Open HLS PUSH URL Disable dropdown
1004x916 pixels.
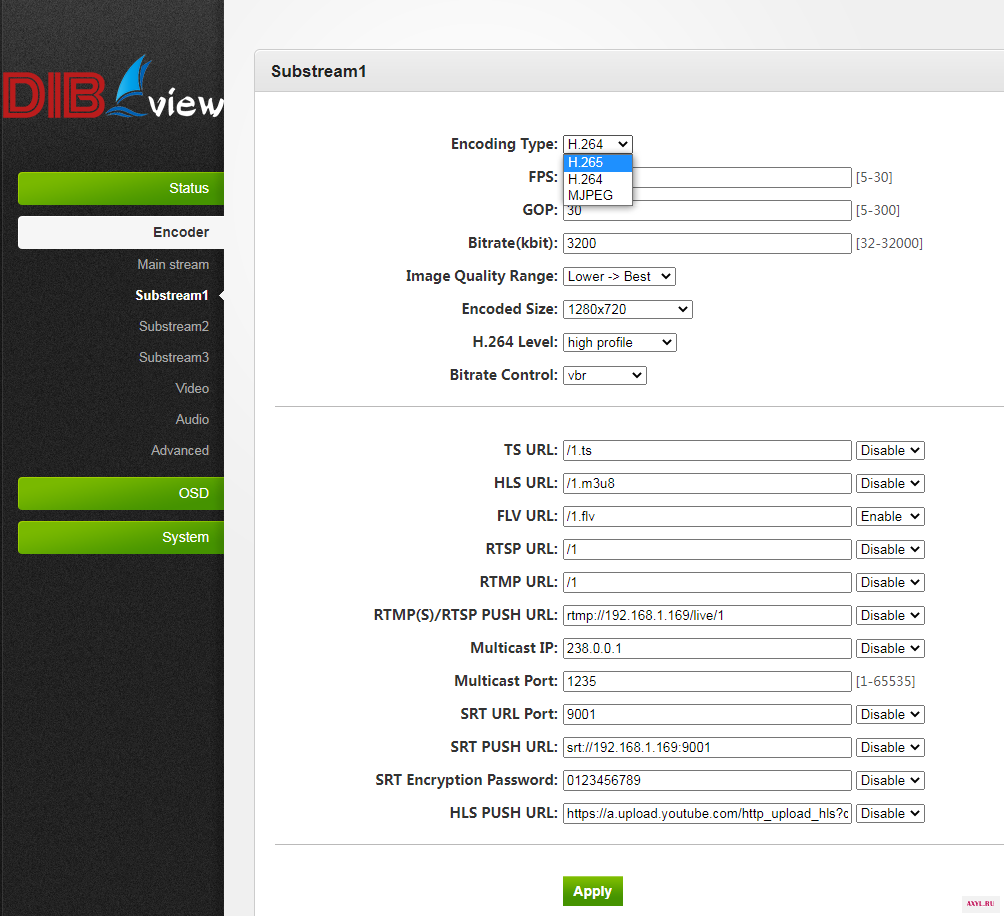point(890,814)
